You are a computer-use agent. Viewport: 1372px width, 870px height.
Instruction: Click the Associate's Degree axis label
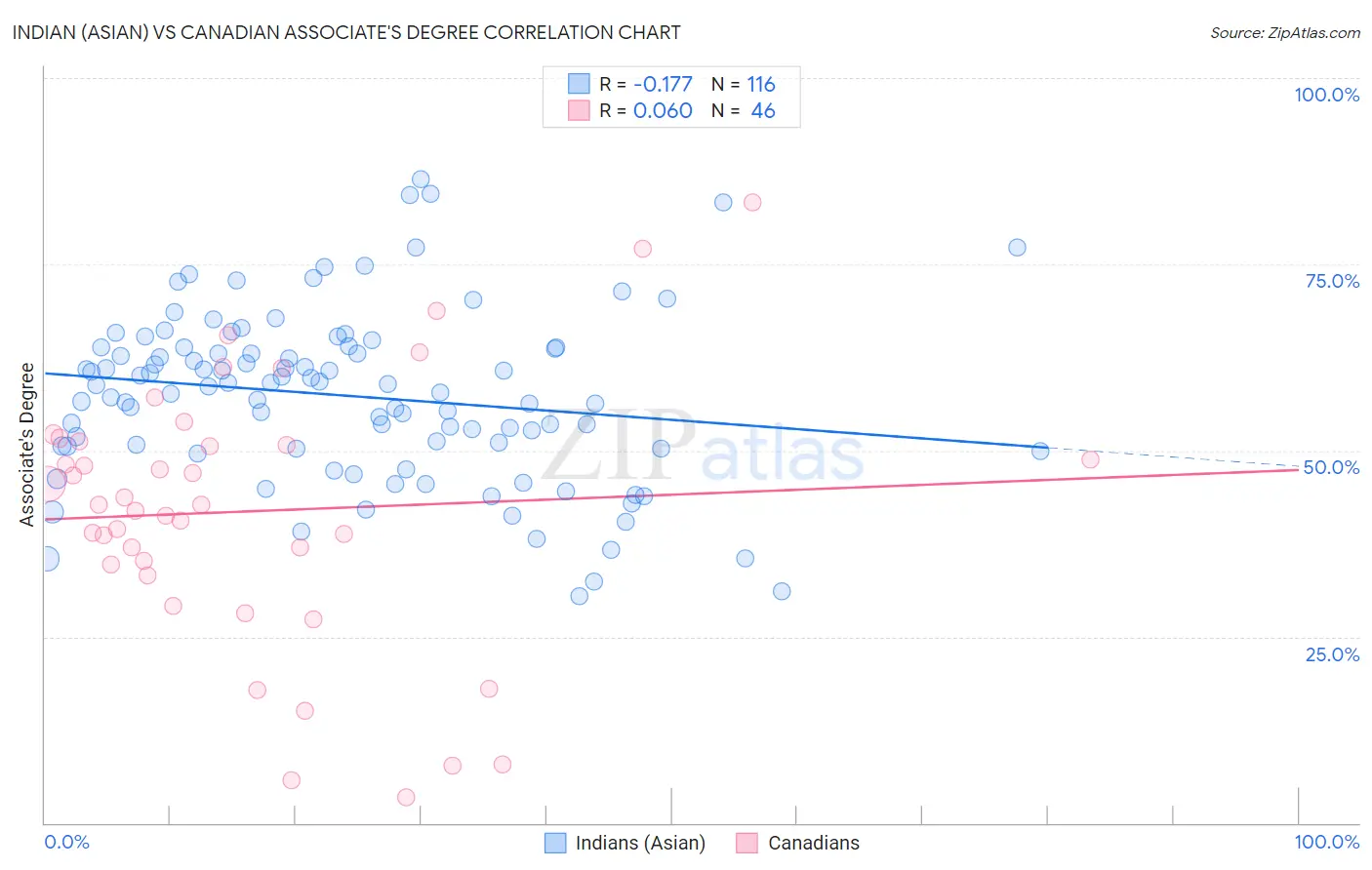pos(27,445)
